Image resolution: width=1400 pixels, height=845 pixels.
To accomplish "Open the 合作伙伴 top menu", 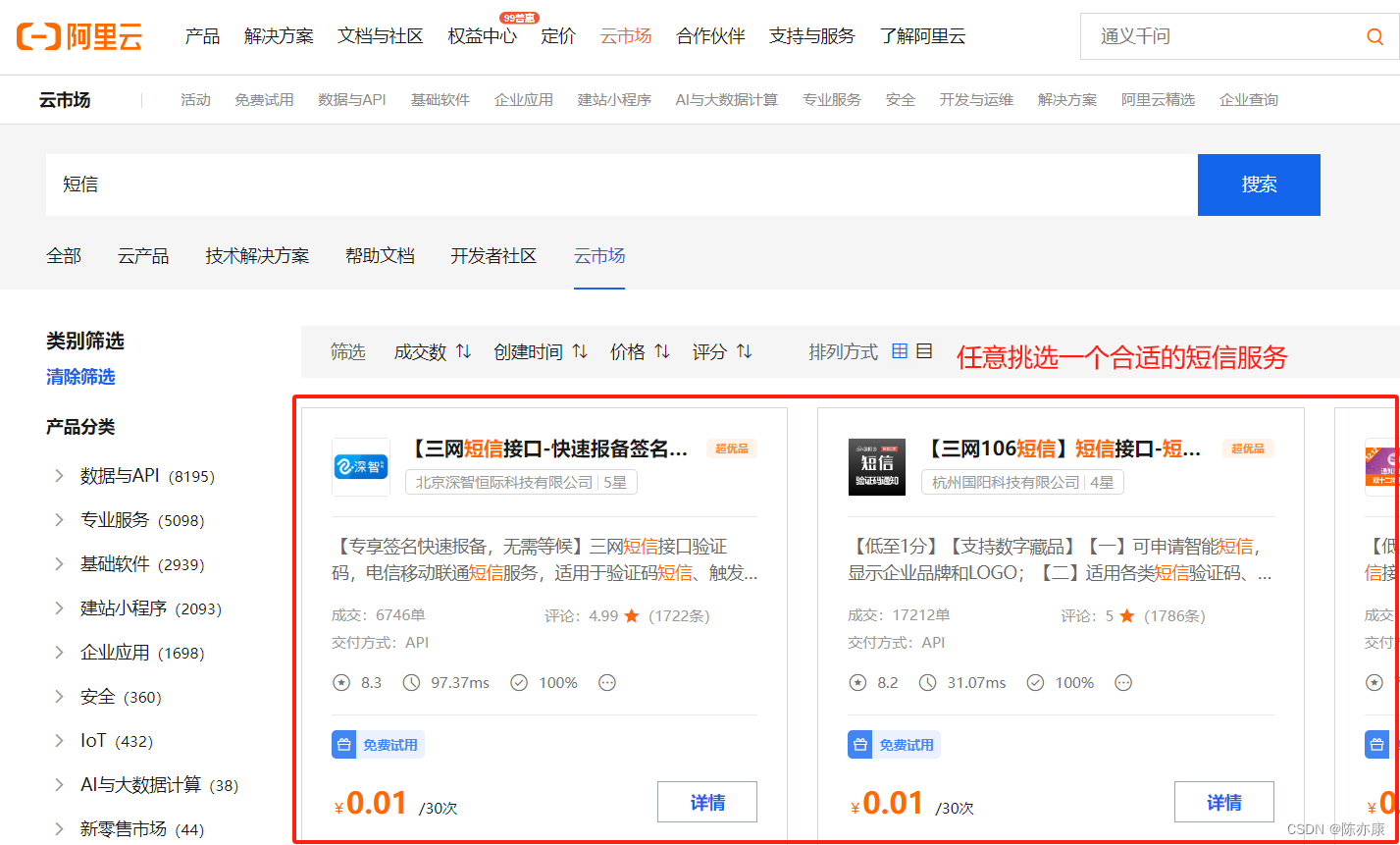I will 710,36.
